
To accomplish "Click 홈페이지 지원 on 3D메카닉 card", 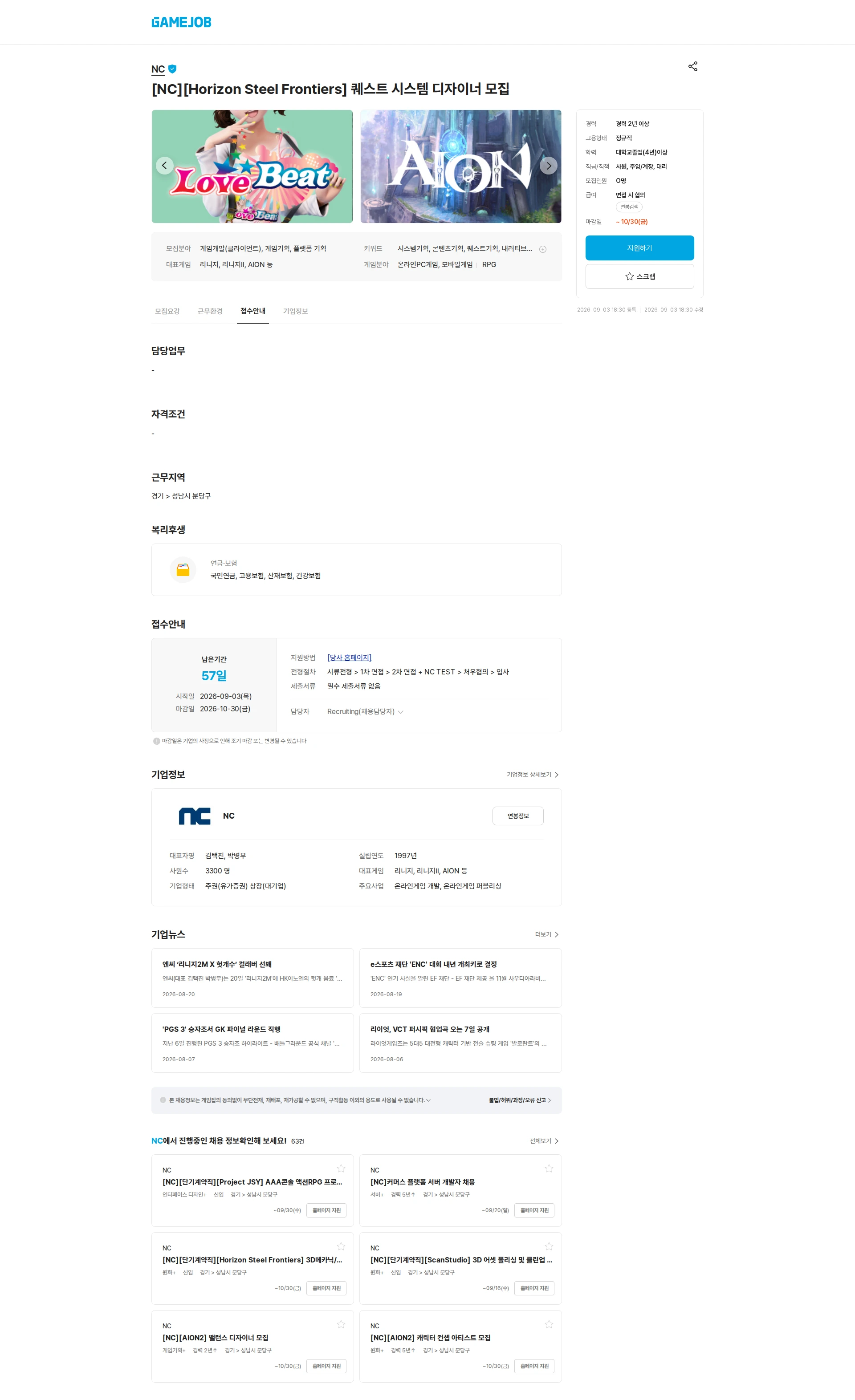I will (326, 1288).
